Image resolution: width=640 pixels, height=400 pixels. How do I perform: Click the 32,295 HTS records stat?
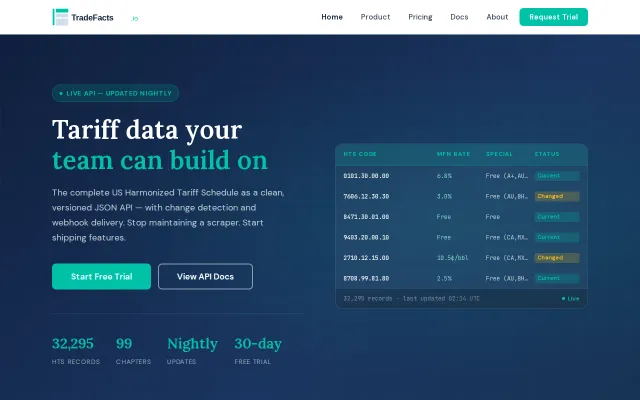pyautogui.click(x=76, y=351)
